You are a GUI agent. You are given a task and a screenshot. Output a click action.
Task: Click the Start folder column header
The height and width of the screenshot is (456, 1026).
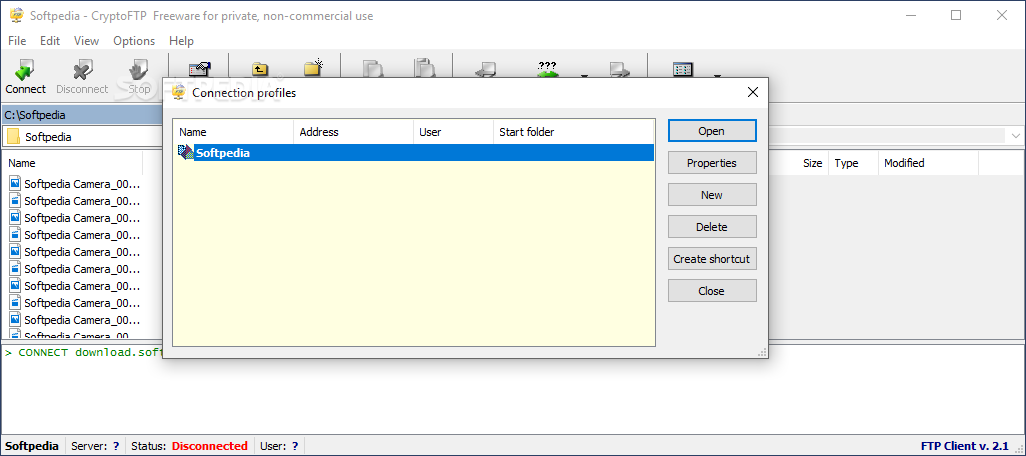[x=573, y=132]
